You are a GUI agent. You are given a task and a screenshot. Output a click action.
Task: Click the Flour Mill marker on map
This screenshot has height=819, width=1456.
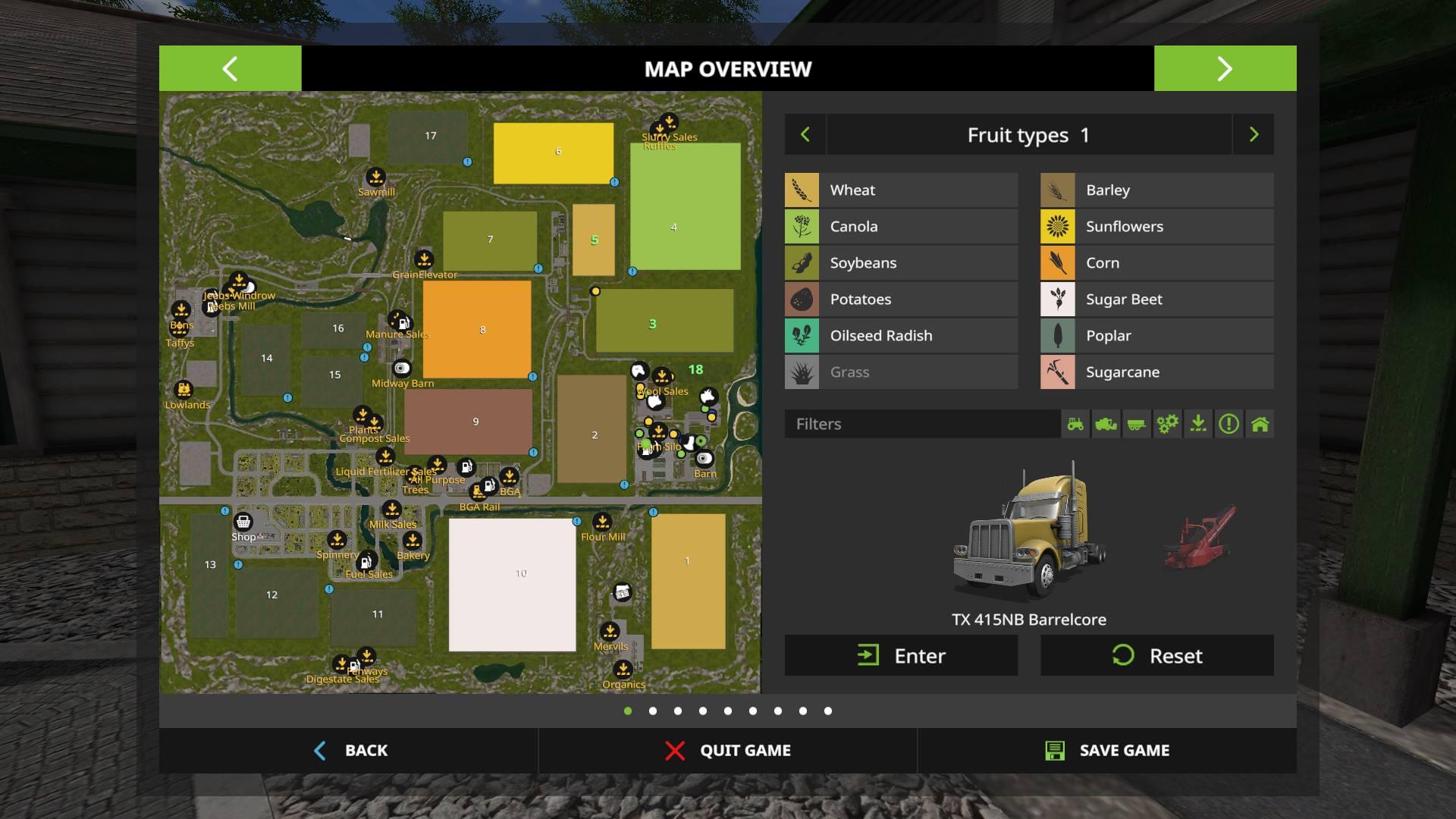(602, 522)
